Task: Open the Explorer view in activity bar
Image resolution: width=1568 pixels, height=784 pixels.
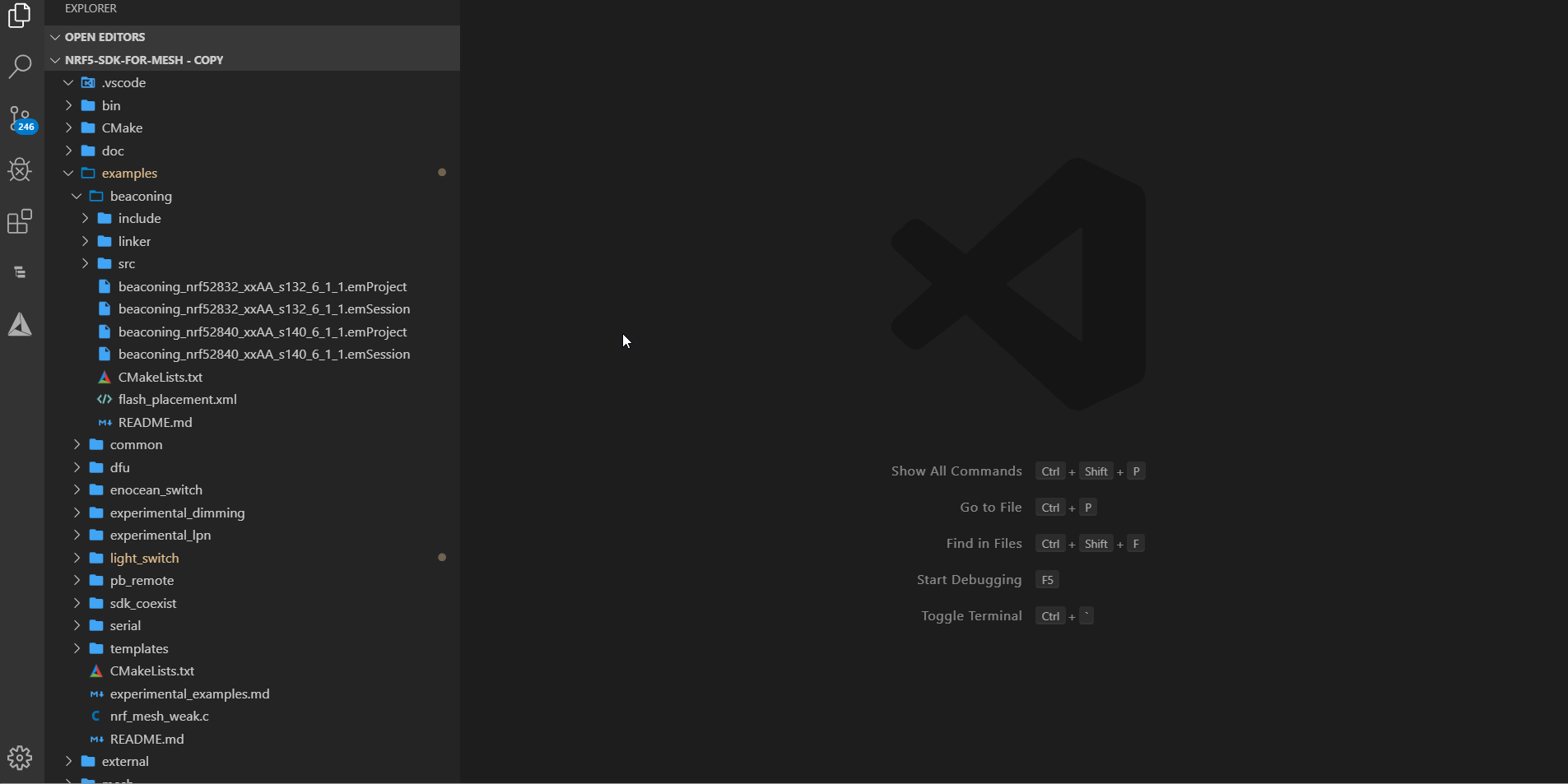Action: point(20,16)
